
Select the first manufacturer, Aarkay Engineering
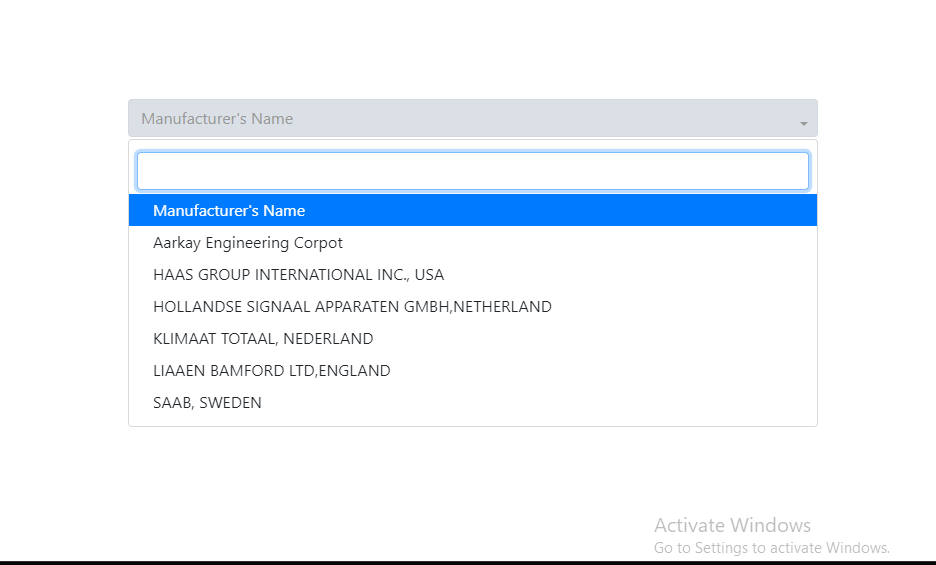point(248,243)
